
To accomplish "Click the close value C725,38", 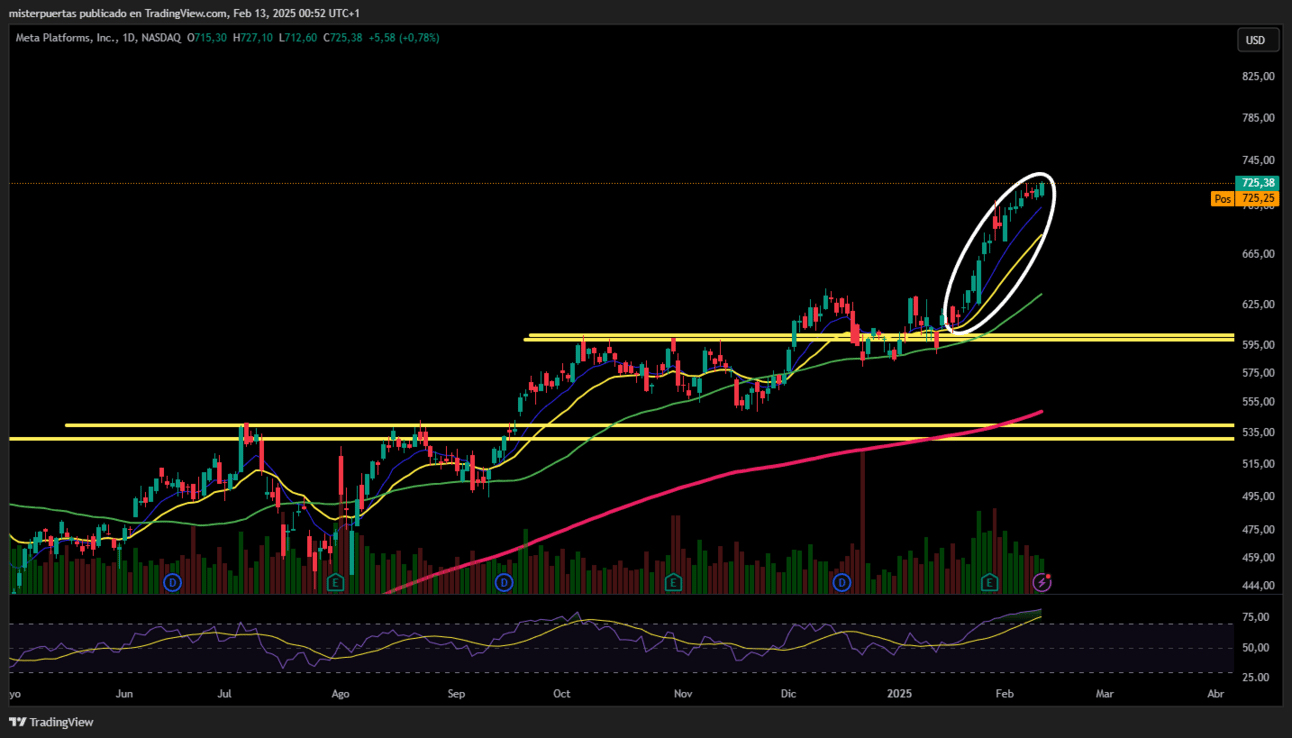I will point(342,38).
